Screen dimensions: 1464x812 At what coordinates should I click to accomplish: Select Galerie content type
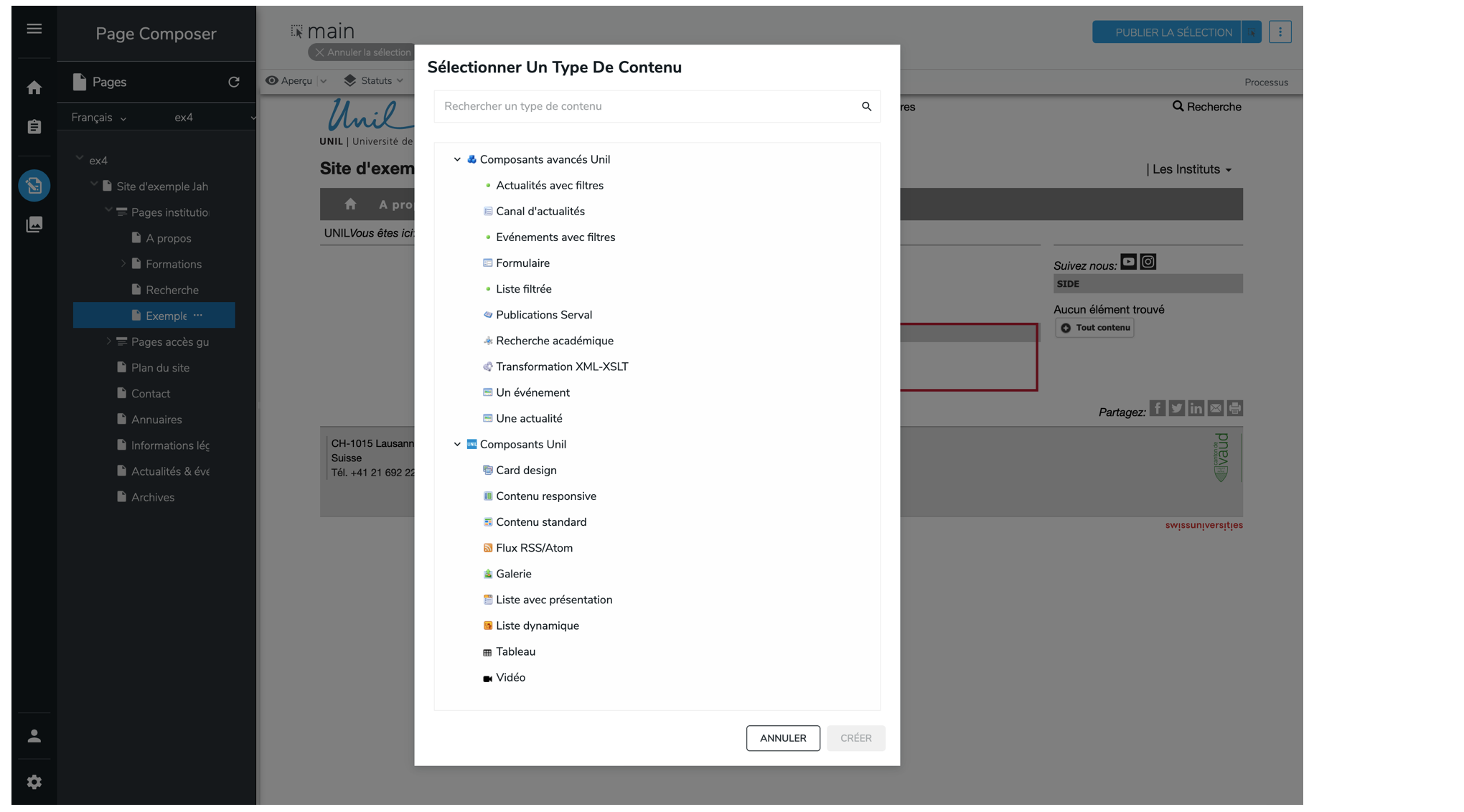[513, 574]
